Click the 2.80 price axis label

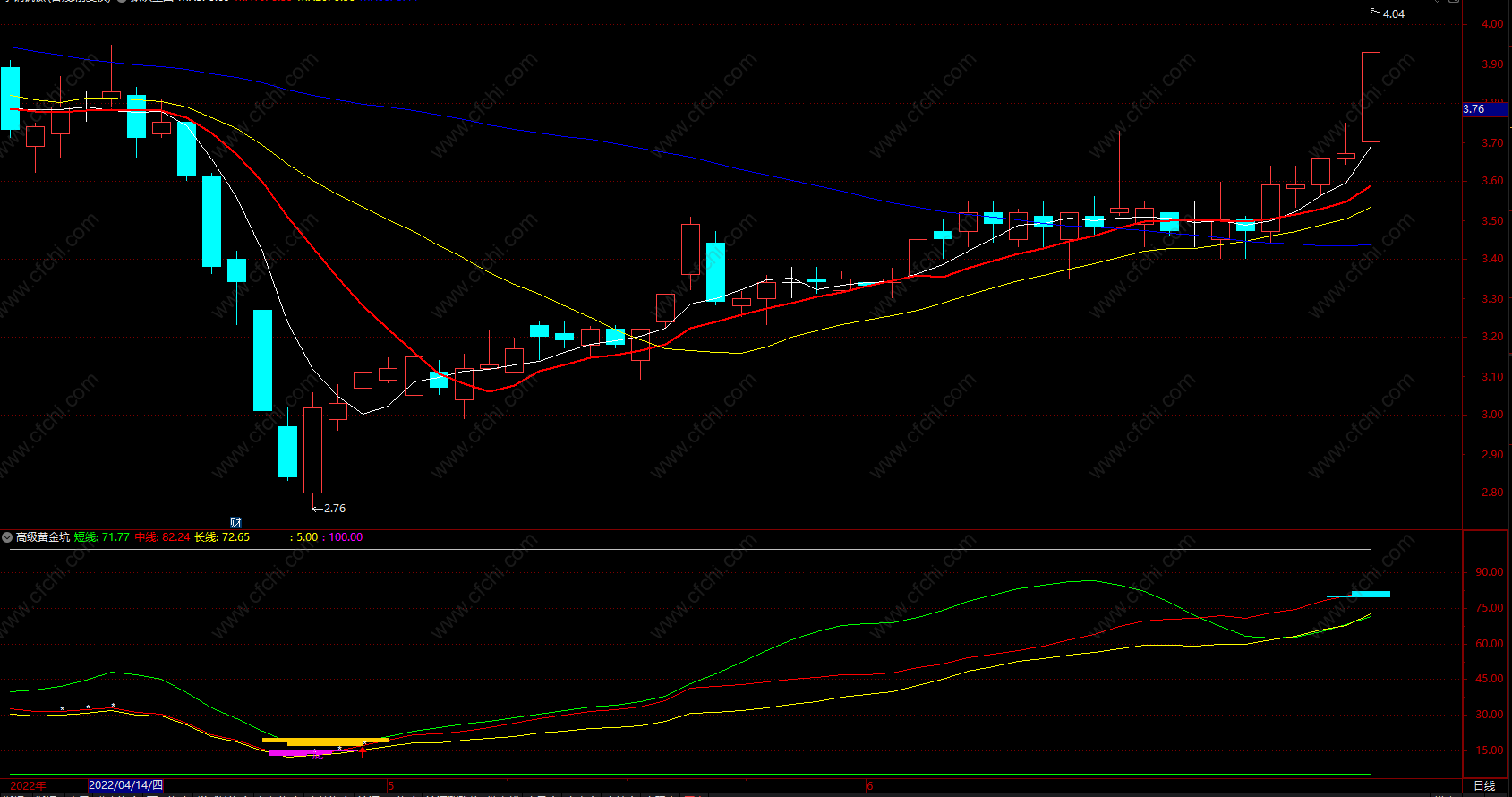pyautogui.click(x=1492, y=493)
